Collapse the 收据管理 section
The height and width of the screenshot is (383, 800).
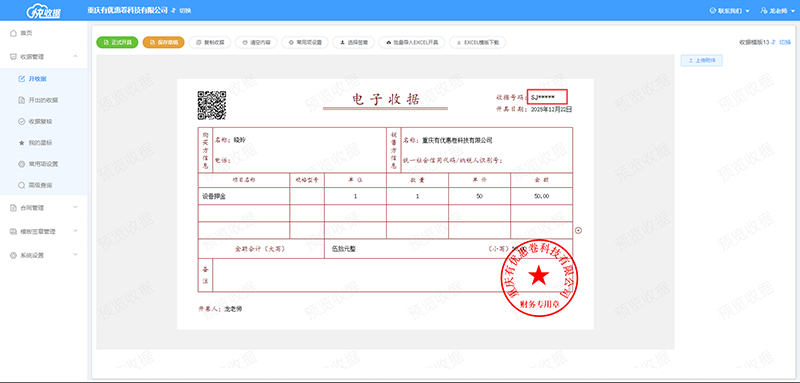point(43,57)
